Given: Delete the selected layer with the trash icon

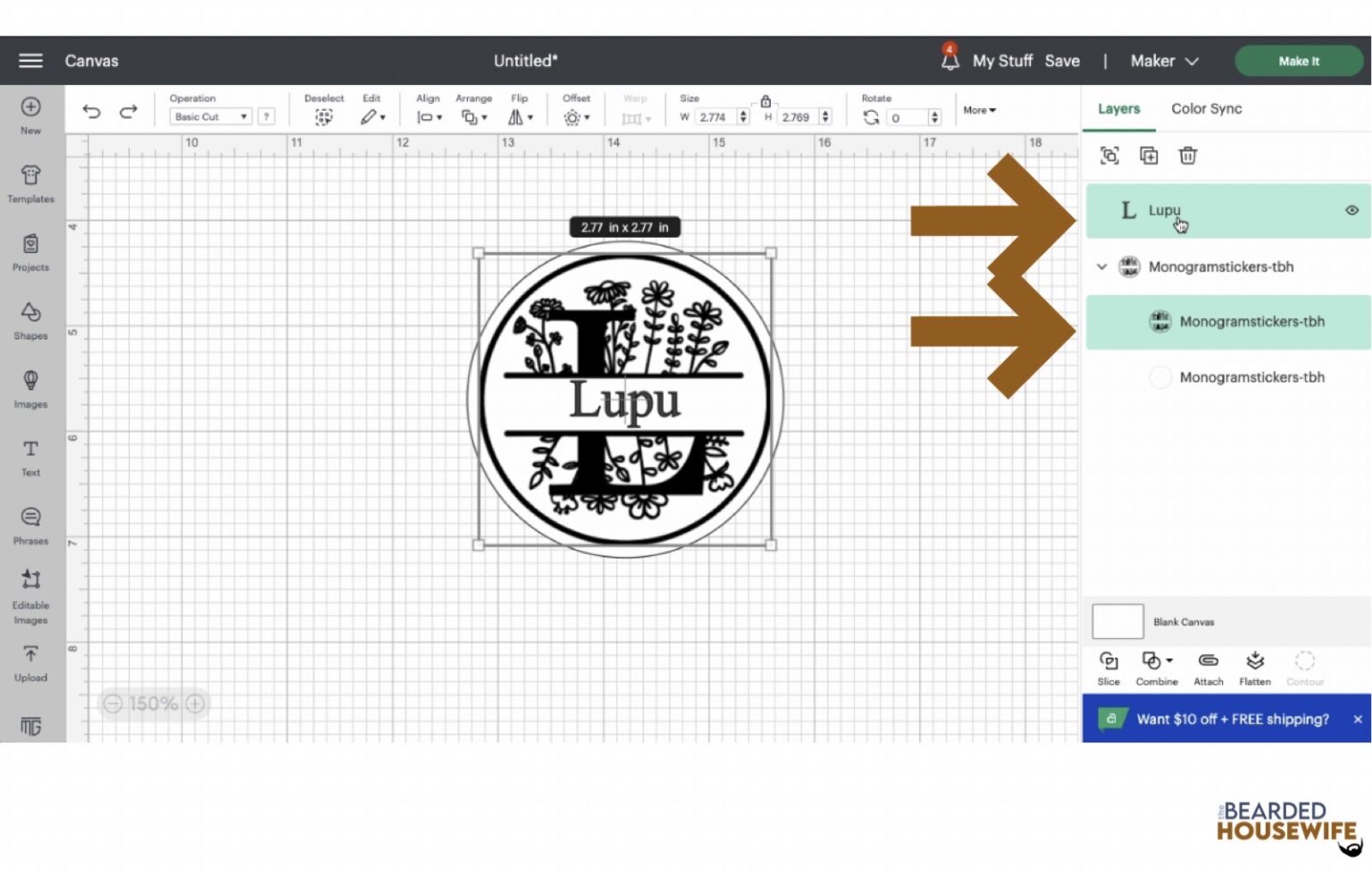Looking at the screenshot, I should [x=1188, y=155].
